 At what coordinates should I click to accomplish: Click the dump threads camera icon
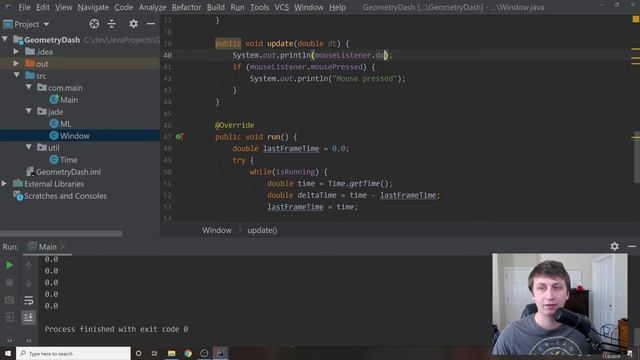tap(9, 300)
